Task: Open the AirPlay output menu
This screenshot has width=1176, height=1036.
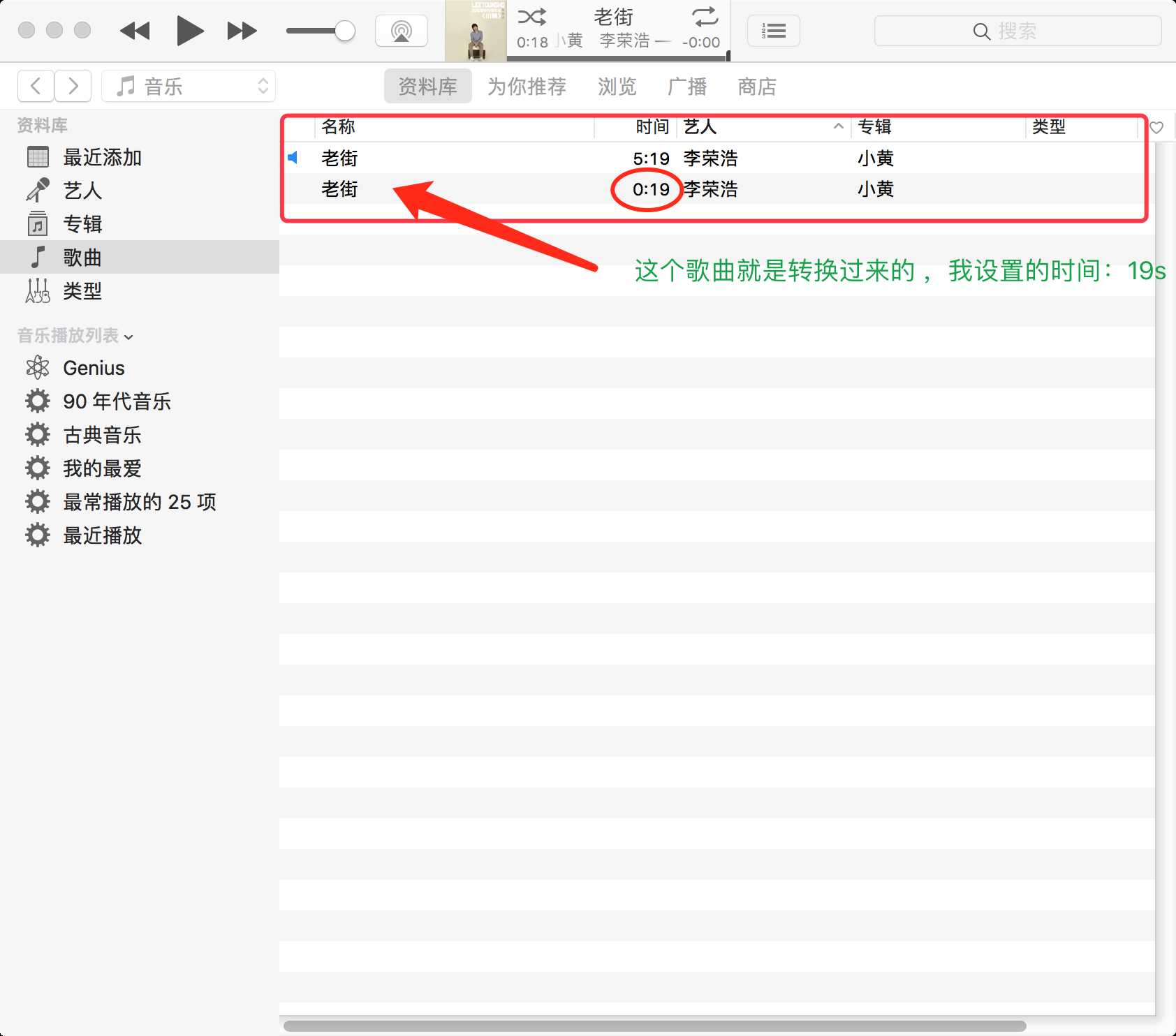Action: (x=402, y=31)
